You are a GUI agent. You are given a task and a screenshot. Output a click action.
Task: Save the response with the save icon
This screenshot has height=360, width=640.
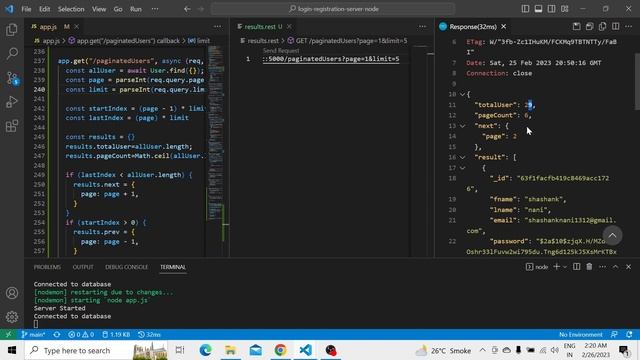(x=576, y=27)
